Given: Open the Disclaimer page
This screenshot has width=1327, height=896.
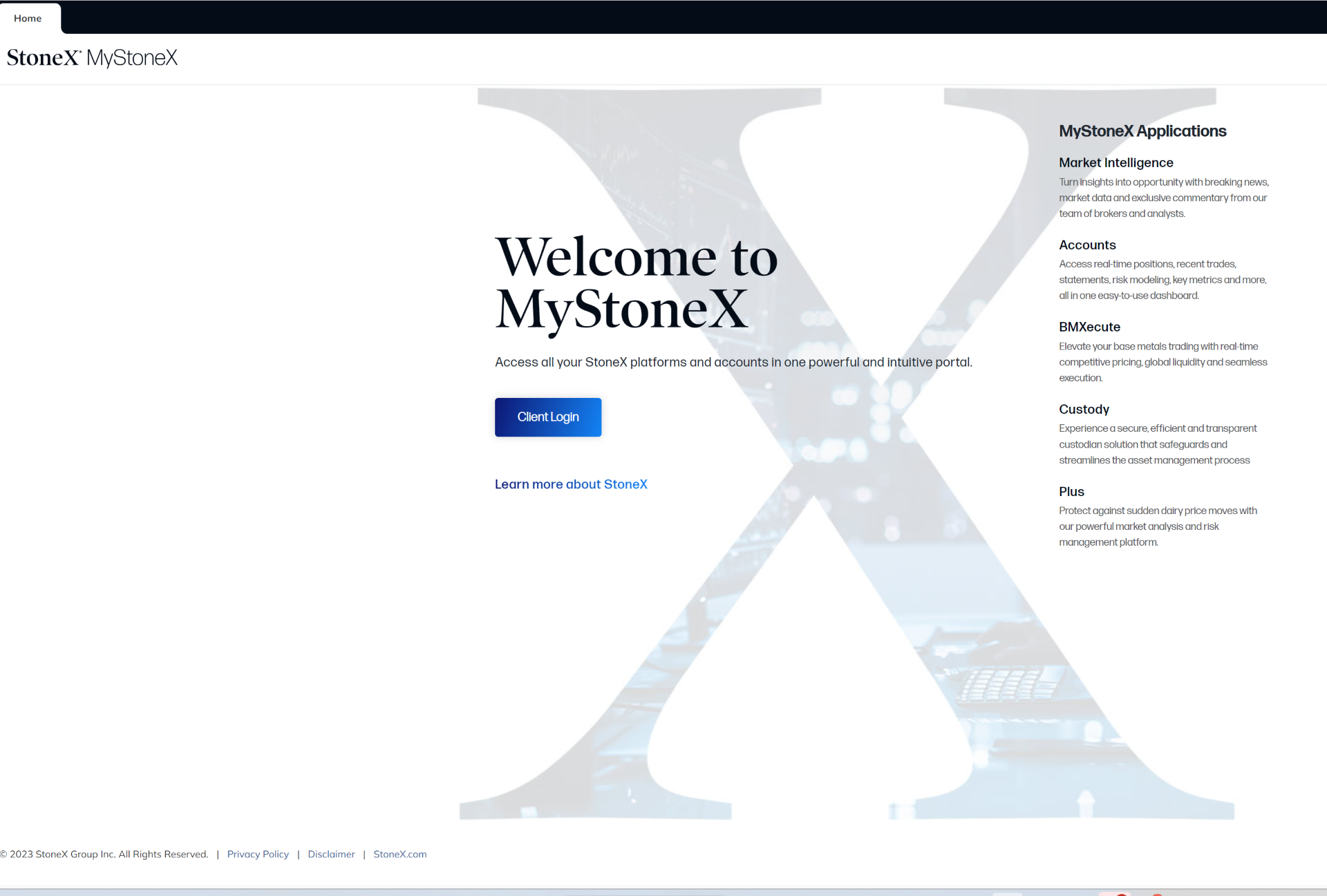Looking at the screenshot, I should pyautogui.click(x=331, y=854).
